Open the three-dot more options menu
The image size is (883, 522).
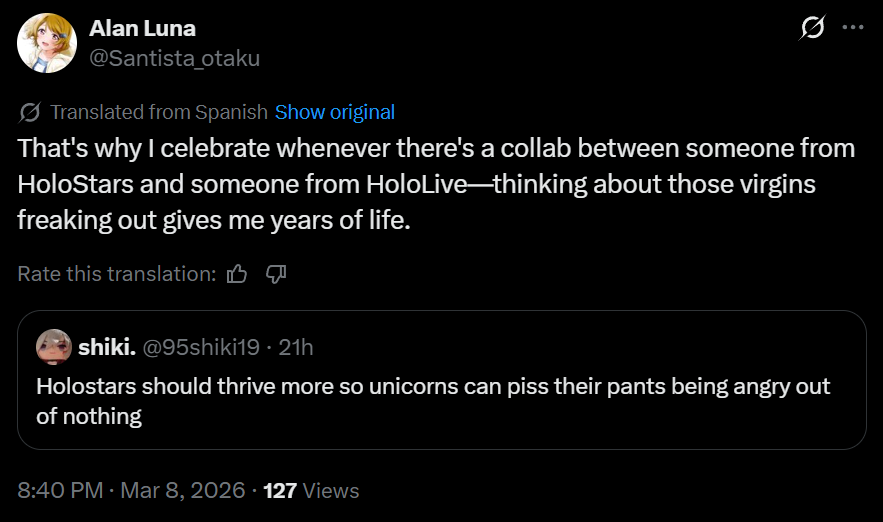[x=852, y=28]
